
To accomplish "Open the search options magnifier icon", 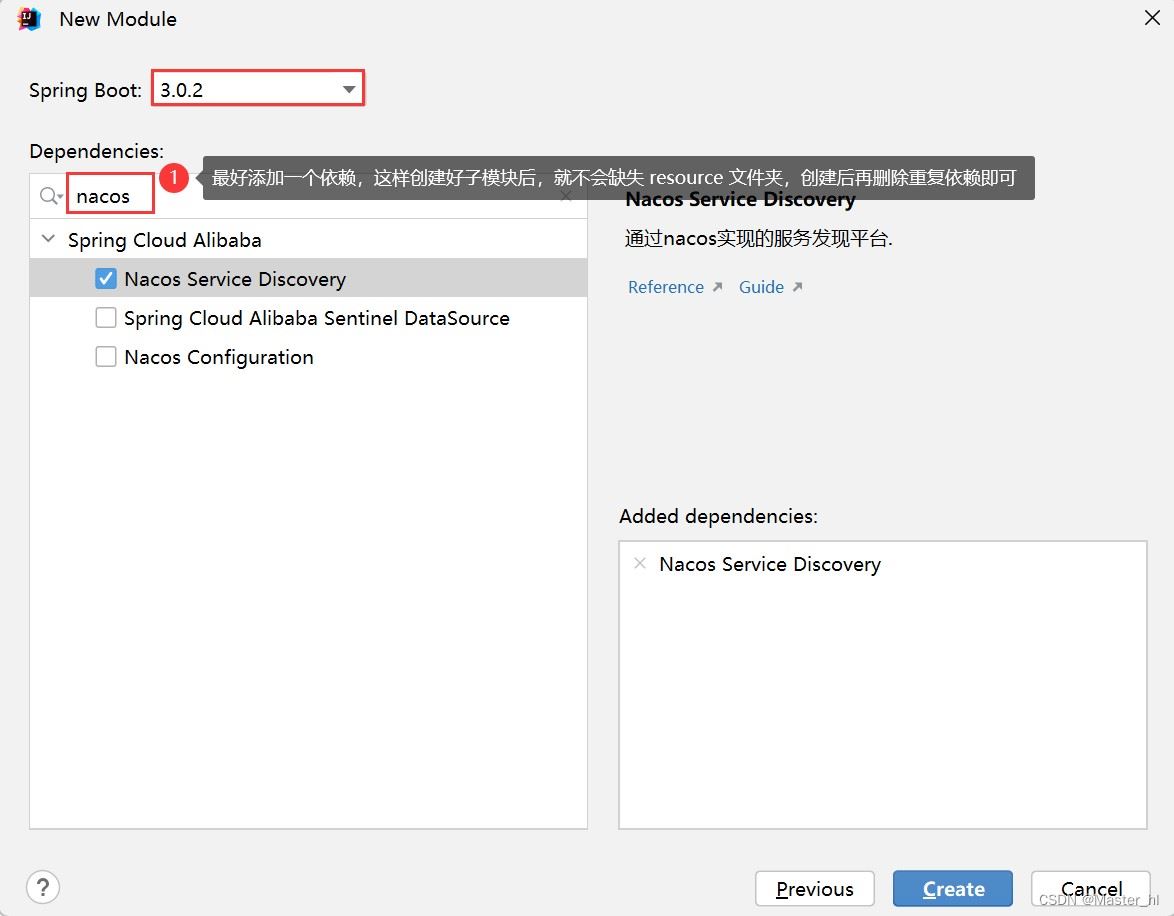I will (x=50, y=196).
